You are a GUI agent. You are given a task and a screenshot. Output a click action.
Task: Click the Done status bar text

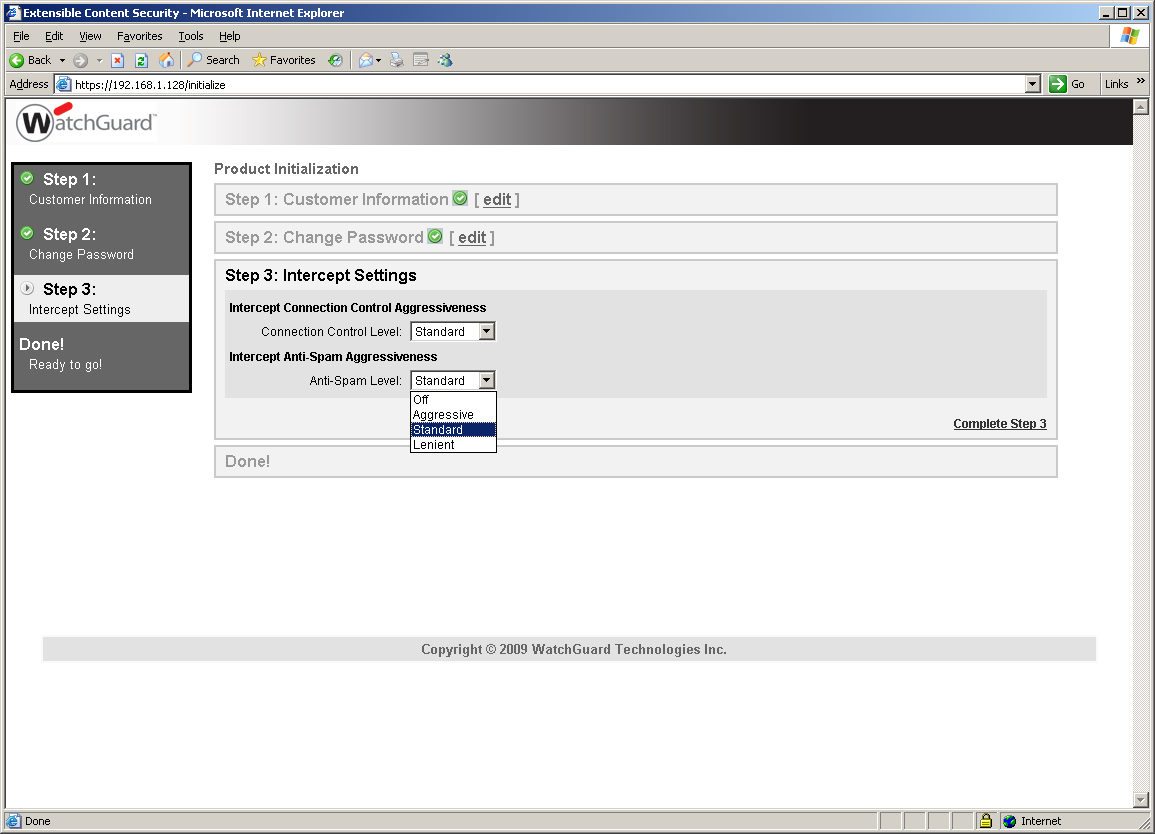[38, 821]
